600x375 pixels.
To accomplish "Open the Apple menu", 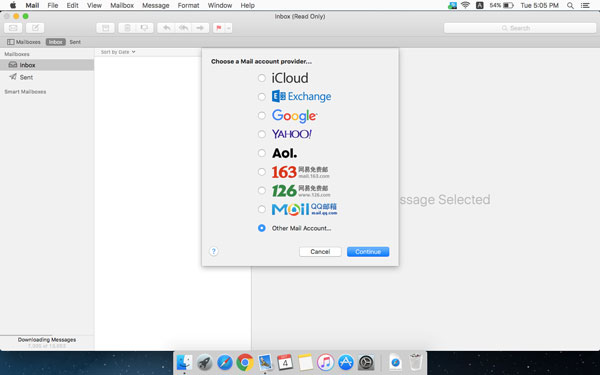I will click(13, 5).
